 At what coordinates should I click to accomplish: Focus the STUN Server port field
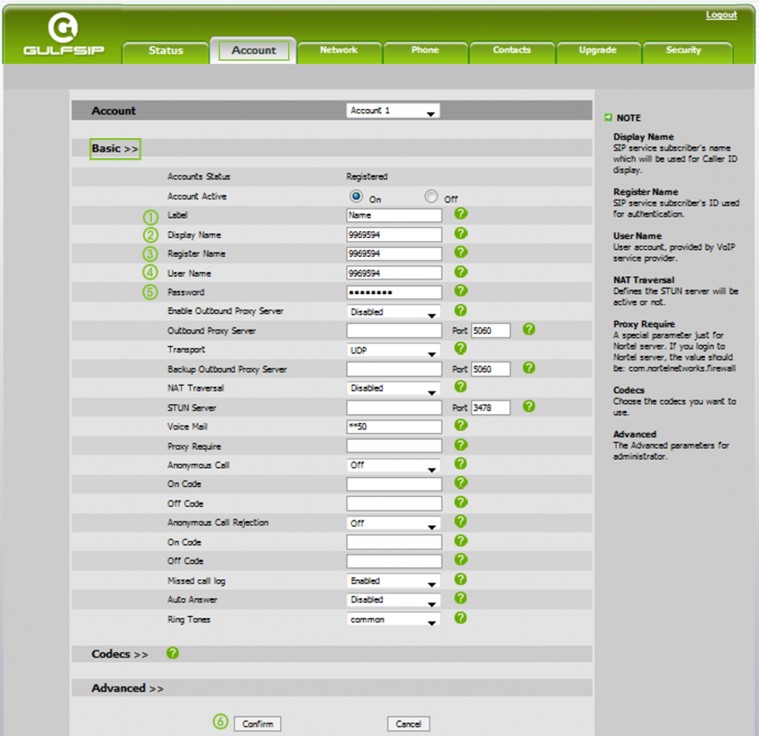[490, 408]
